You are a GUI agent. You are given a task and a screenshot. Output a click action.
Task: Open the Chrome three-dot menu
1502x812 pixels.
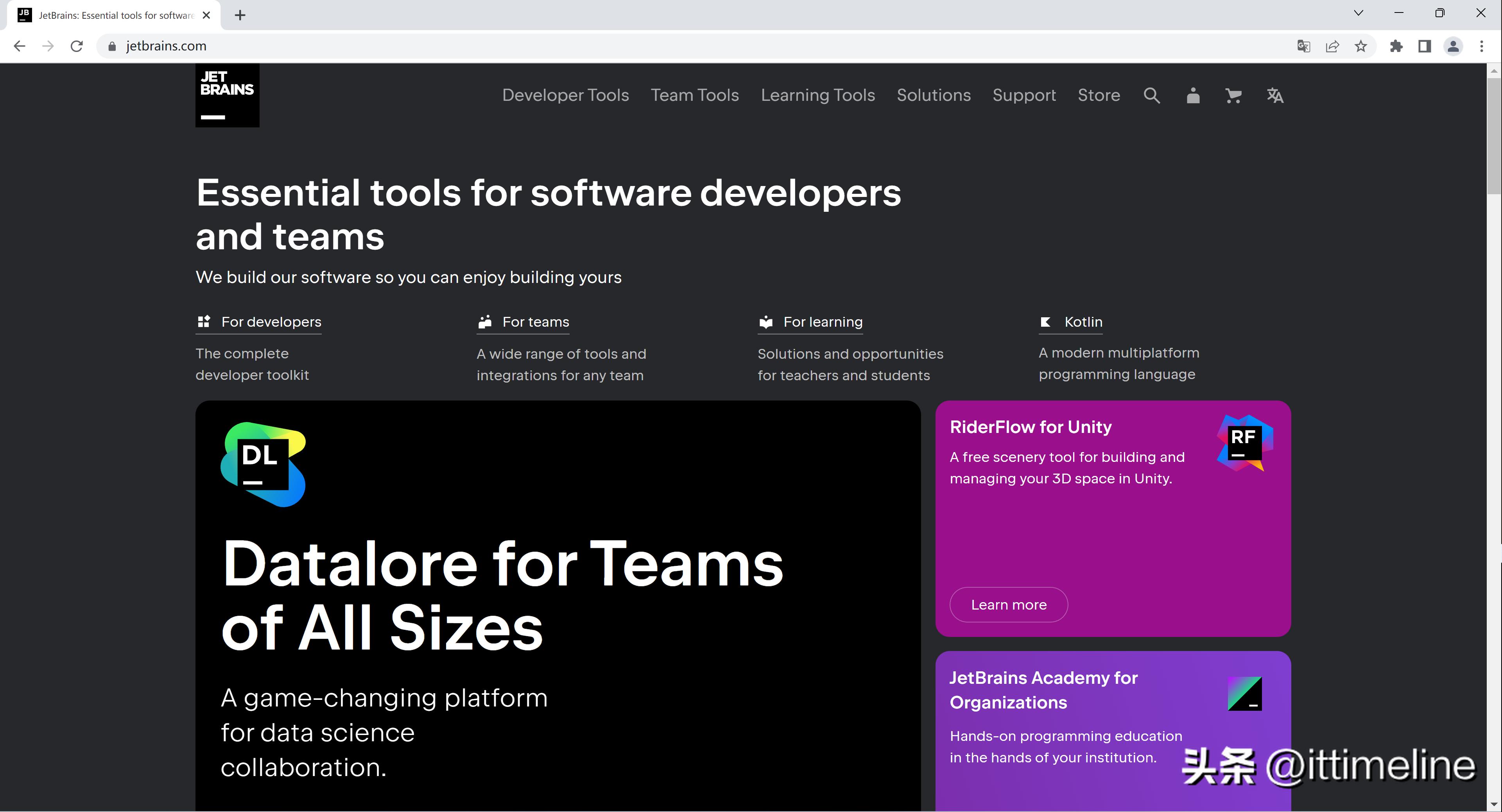point(1482,46)
